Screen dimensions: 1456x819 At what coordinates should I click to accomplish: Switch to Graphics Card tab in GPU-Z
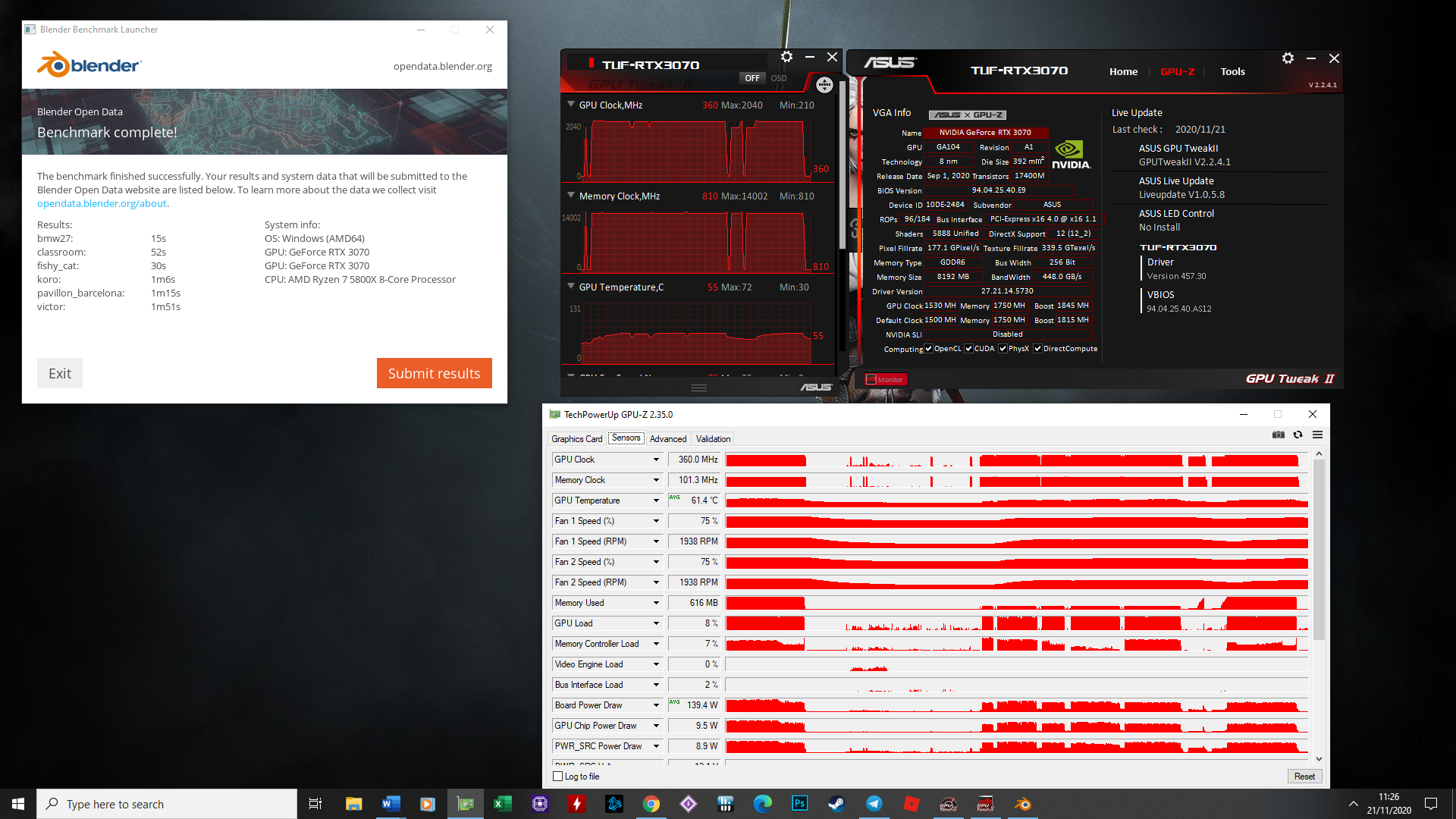pos(577,439)
